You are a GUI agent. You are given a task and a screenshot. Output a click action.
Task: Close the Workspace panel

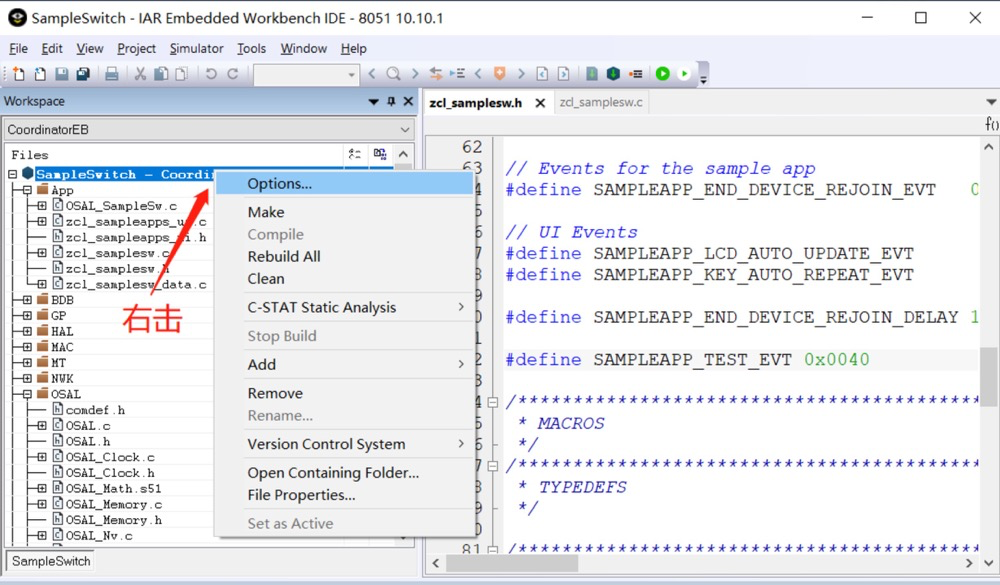pos(408,101)
